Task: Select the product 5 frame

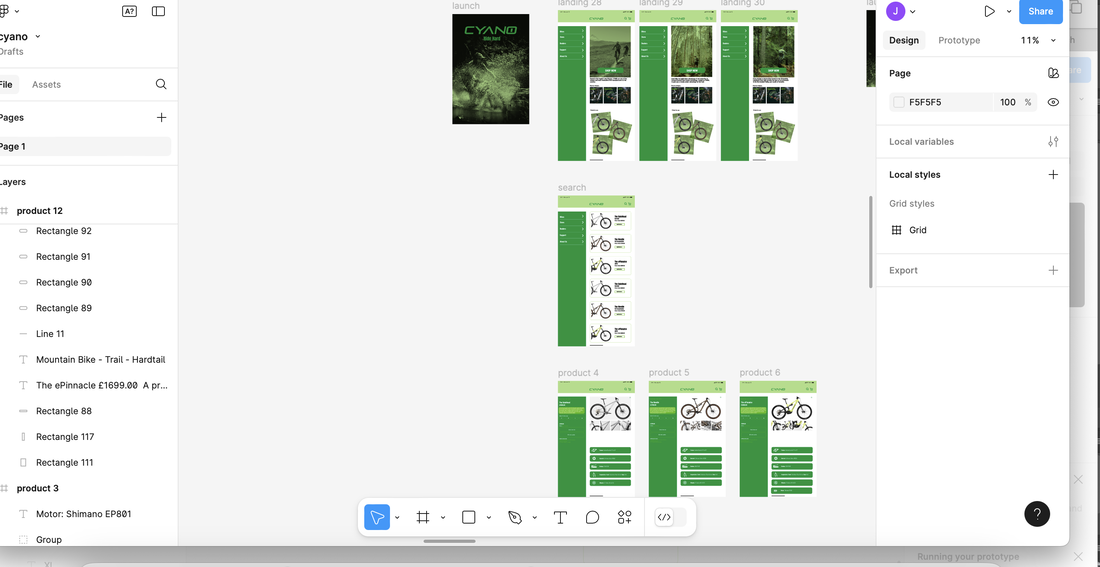Action: [x=687, y=439]
